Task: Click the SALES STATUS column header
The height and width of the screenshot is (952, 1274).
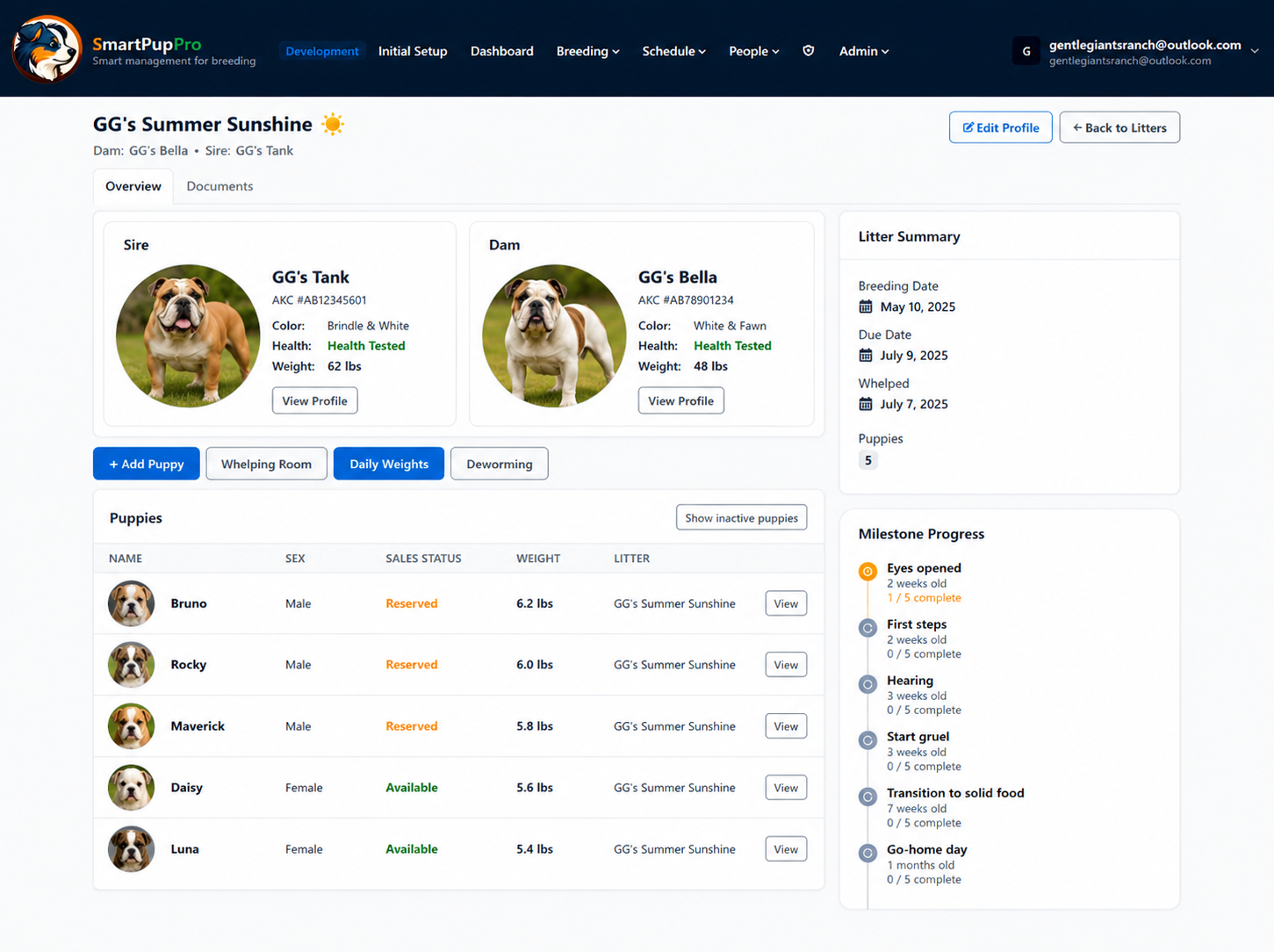Action: click(x=423, y=559)
